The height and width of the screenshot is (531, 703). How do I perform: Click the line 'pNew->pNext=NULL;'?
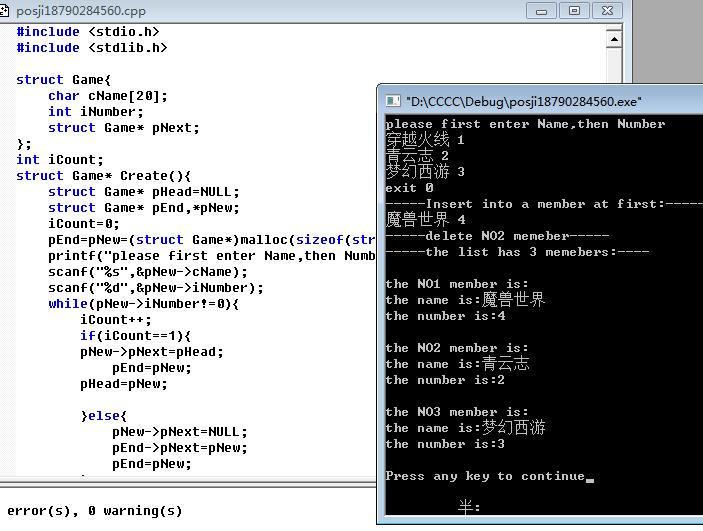(x=179, y=432)
